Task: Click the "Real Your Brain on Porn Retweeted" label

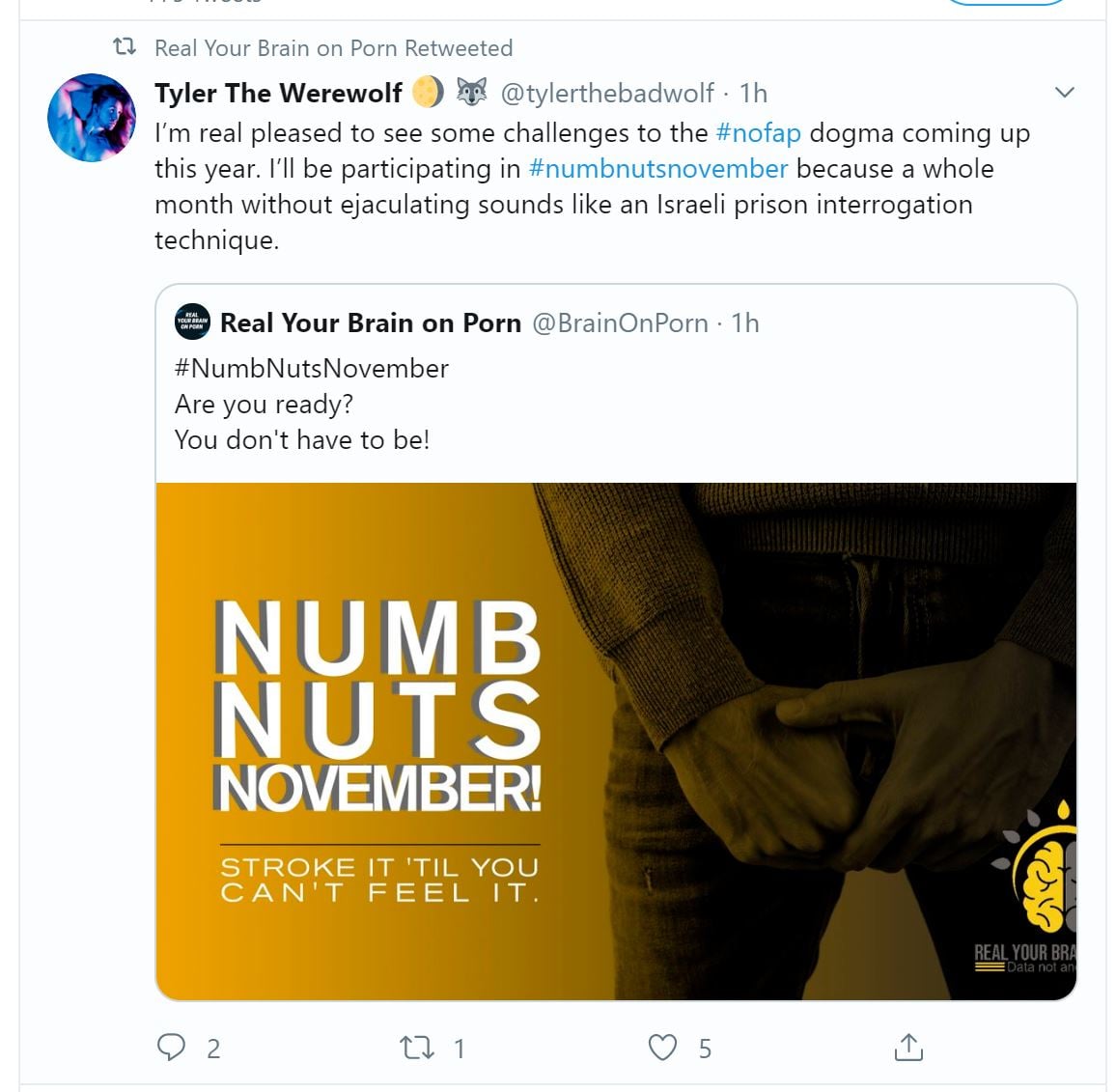Action: (x=333, y=48)
